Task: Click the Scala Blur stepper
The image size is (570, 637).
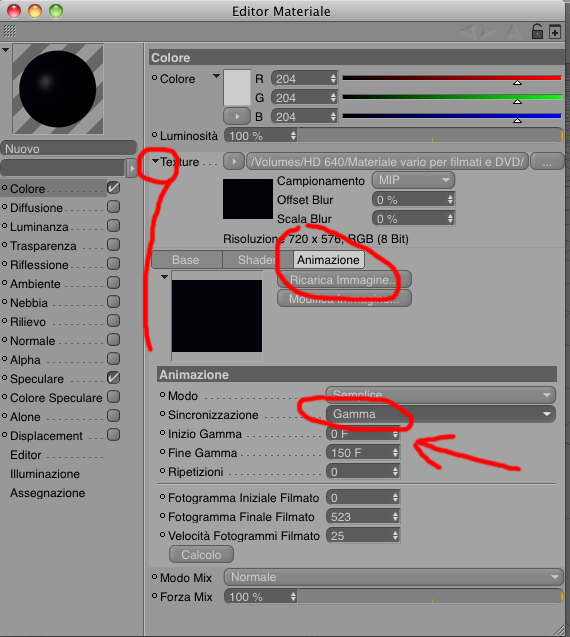Action: click(450, 219)
